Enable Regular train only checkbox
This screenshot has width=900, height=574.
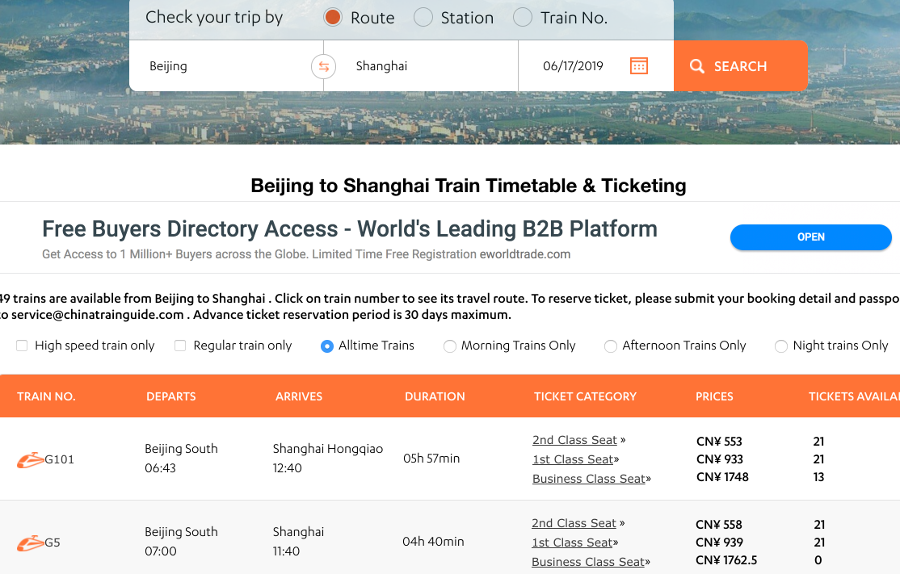tap(180, 346)
